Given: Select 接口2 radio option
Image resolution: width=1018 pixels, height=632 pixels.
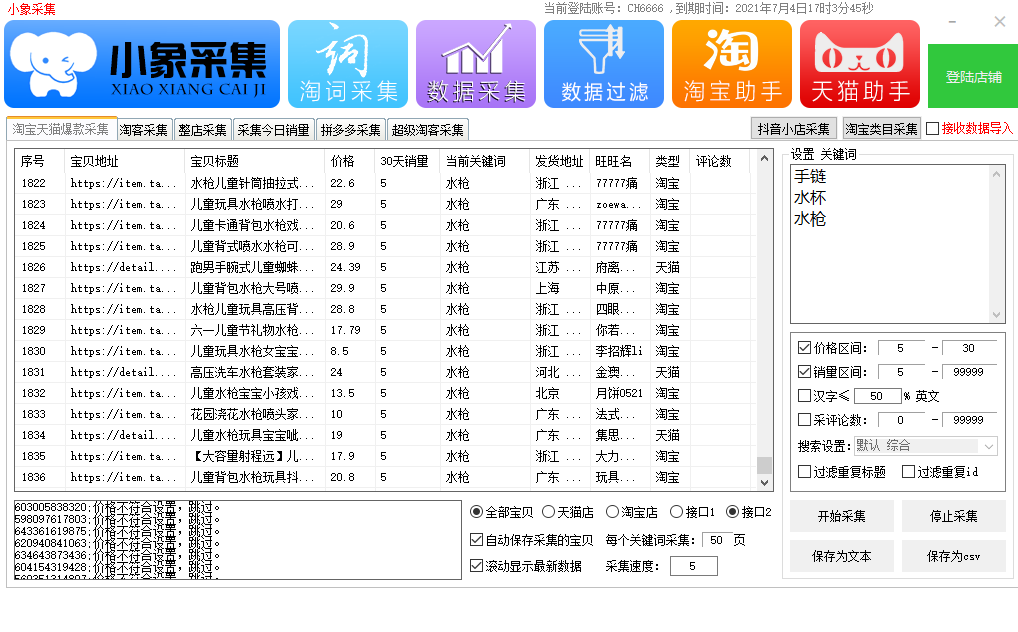Looking at the screenshot, I should [732, 512].
